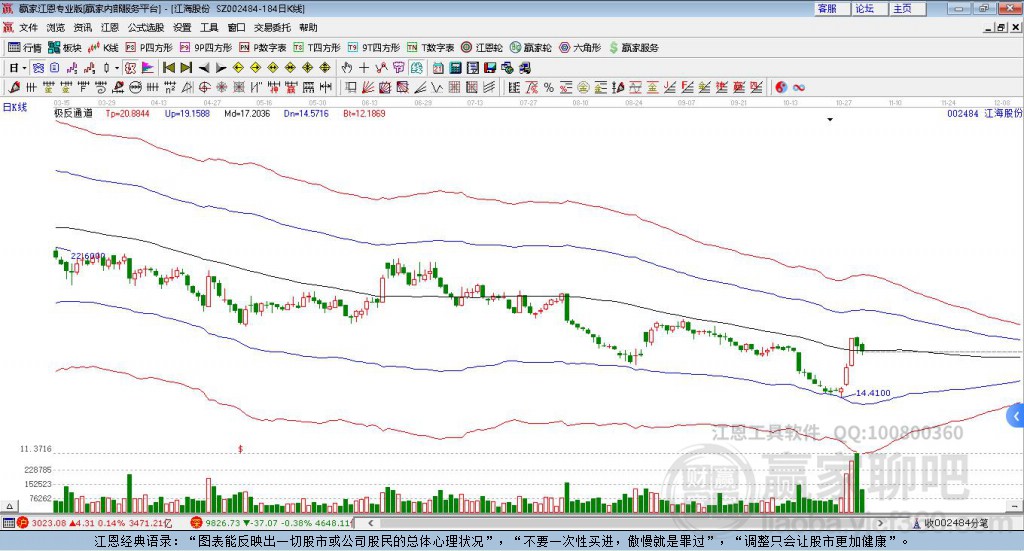The width and height of the screenshot is (1024, 551).
Task: Select the fan lines drawing tool
Action: 367,87
